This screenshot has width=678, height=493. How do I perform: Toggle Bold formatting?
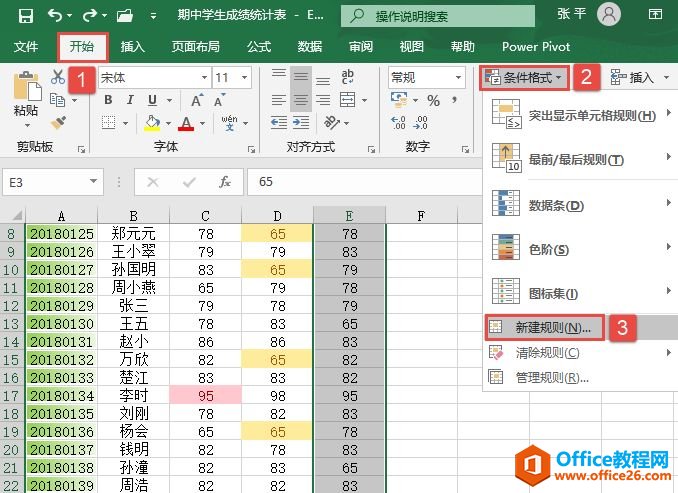coord(108,100)
